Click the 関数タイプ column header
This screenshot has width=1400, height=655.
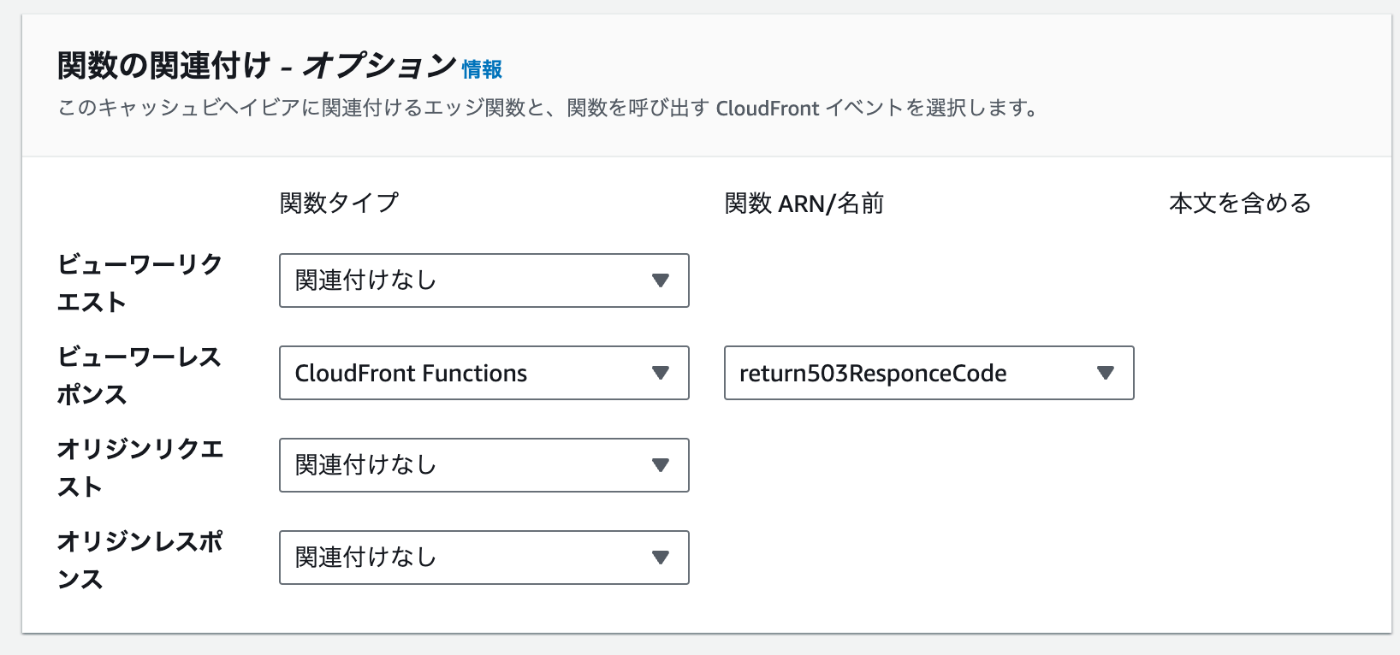pyautogui.click(x=339, y=203)
